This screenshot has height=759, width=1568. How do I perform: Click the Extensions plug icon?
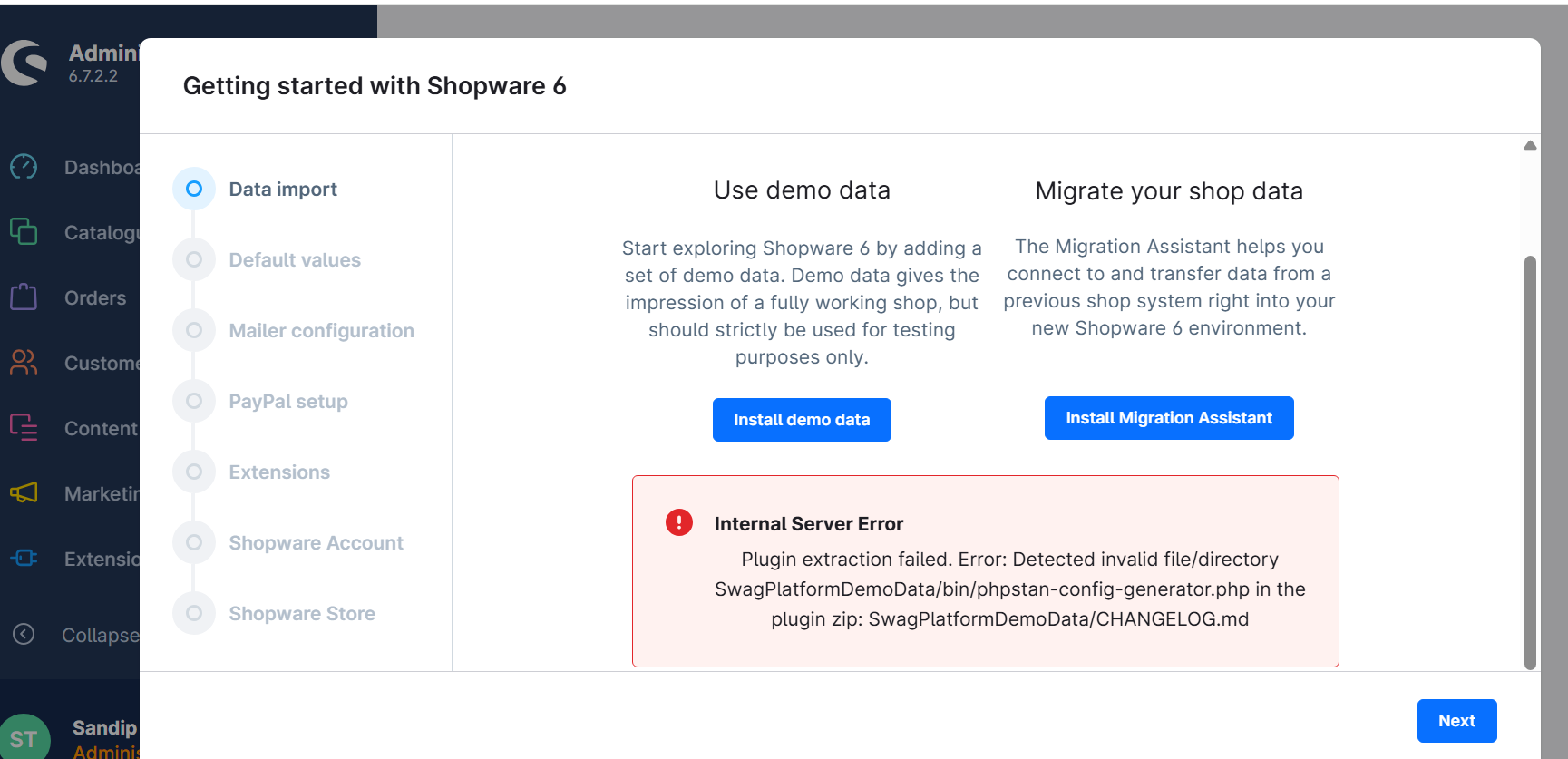(24, 559)
